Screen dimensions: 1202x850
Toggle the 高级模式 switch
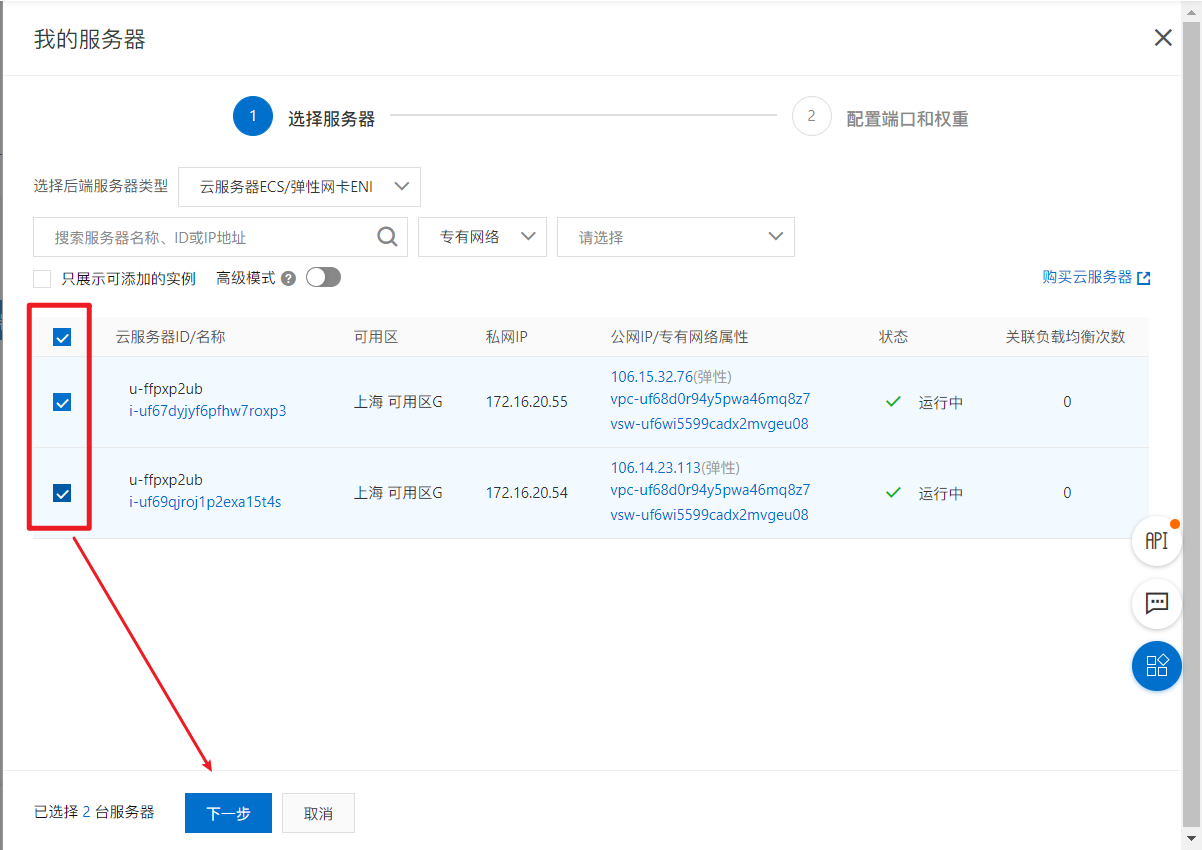(323, 277)
